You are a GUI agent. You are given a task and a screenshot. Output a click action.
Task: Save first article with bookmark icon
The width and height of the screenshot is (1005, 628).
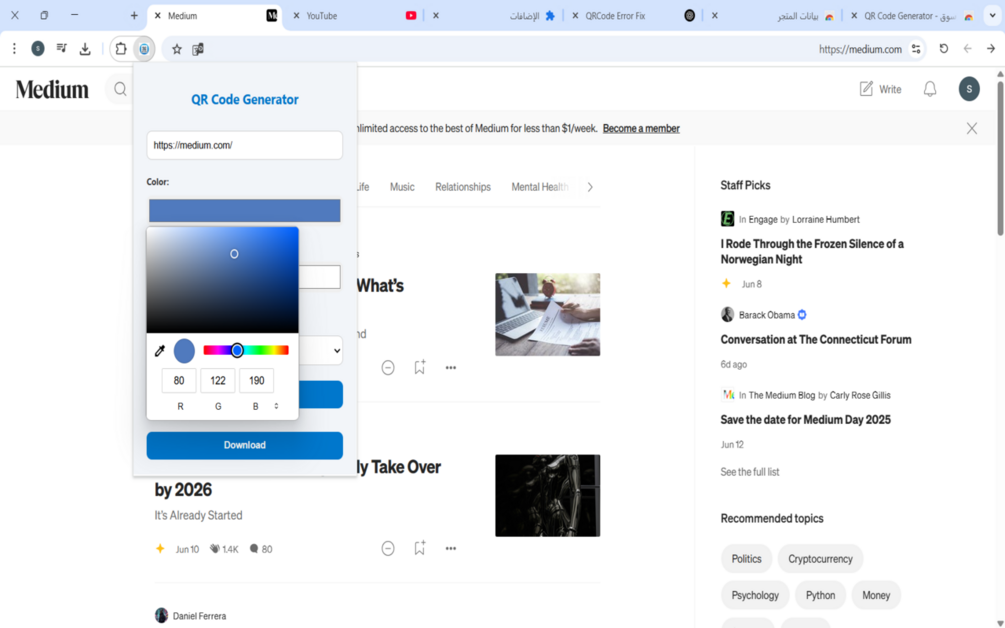(420, 367)
